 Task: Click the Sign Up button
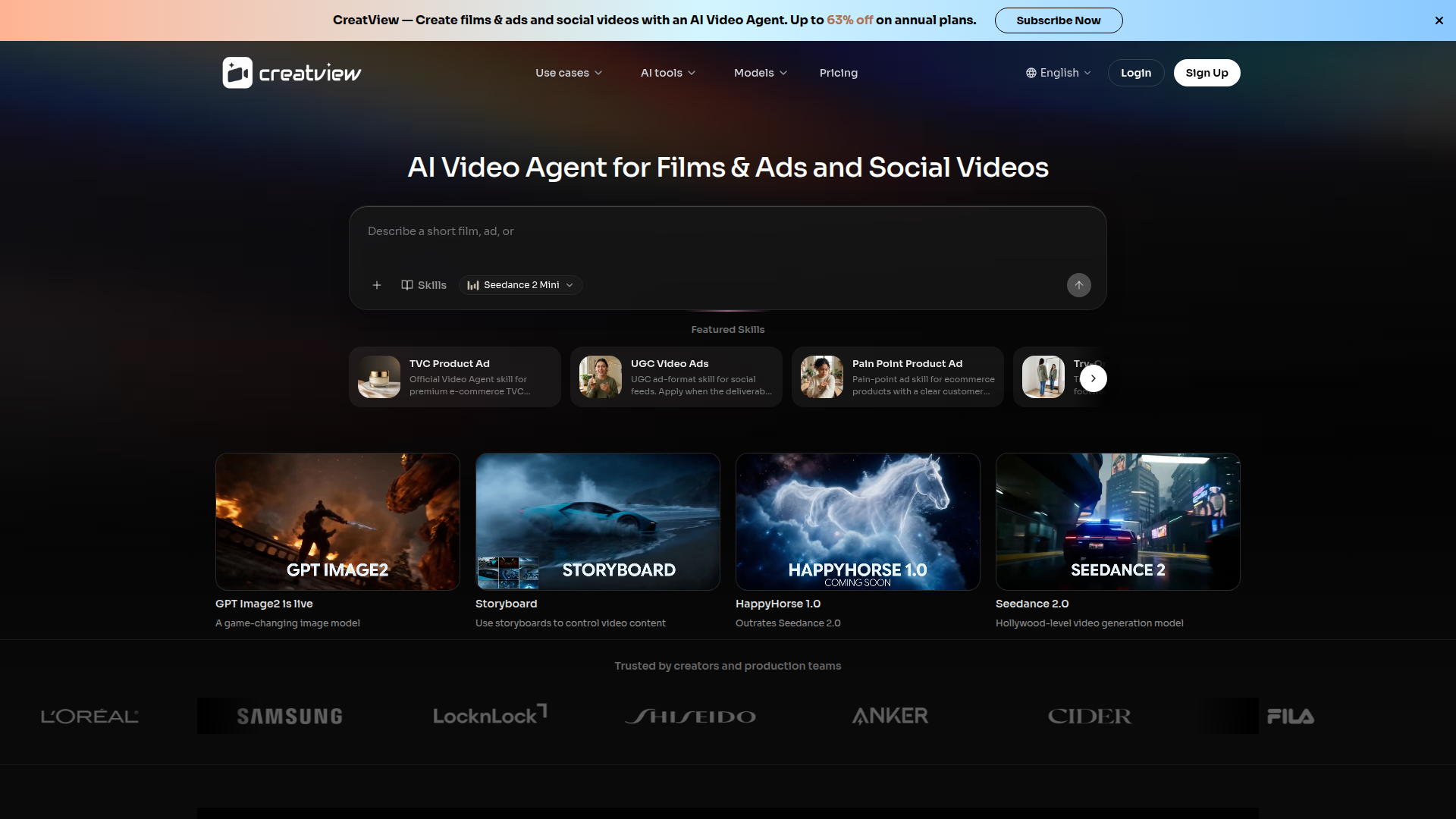coord(1207,73)
